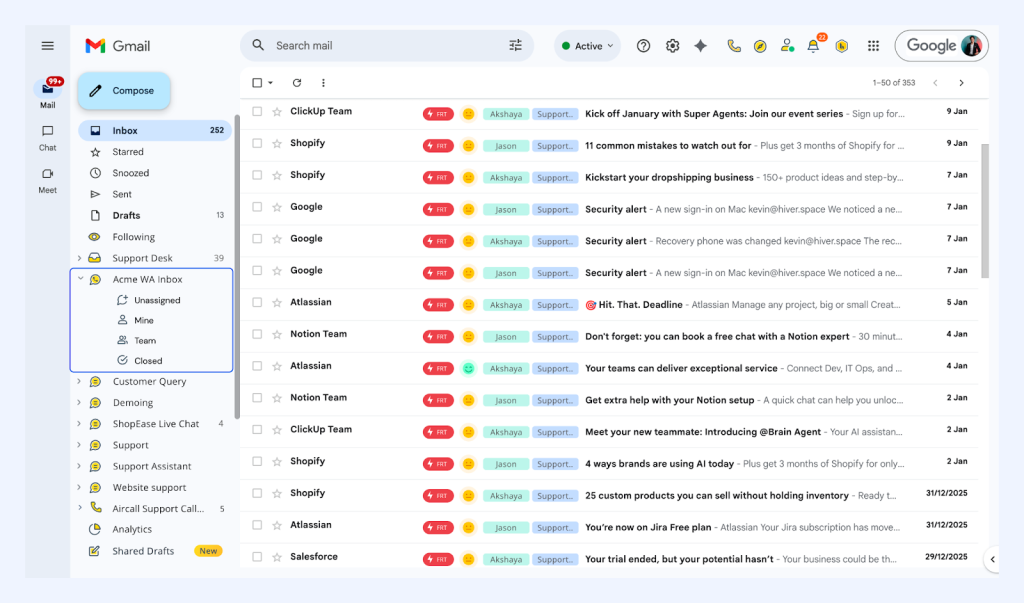This screenshot has height=603, width=1024.
Task: Open Mine under Acme WA Inbox
Action: [x=144, y=320]
